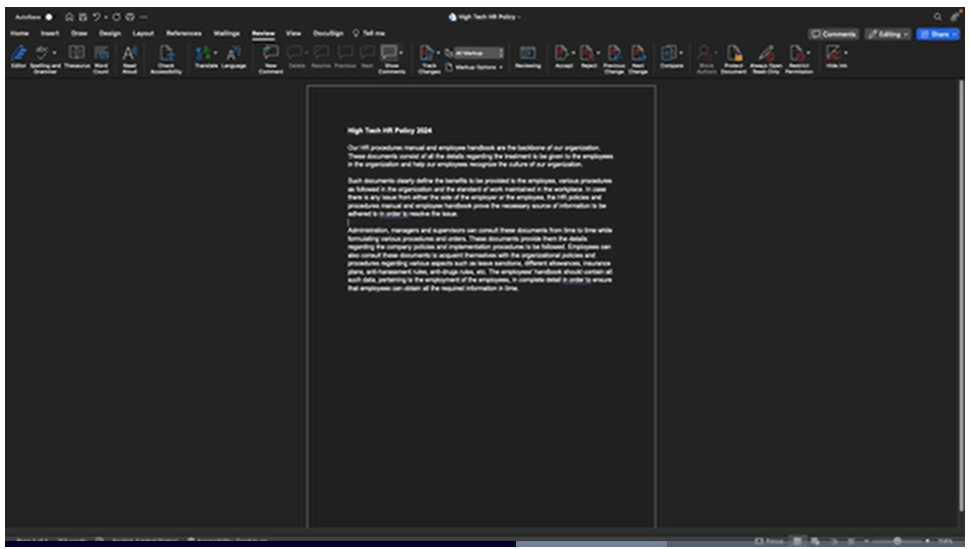
Task: Click the Redo icon in title bar
Action: point(116,17)
